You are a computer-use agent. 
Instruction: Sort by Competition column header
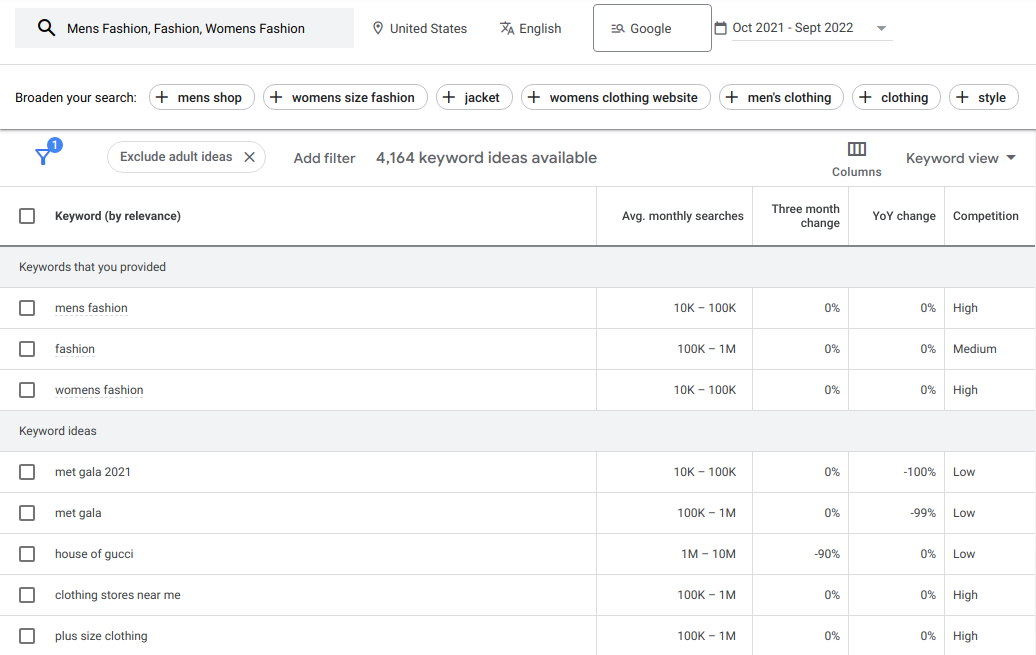click(986, 215)
